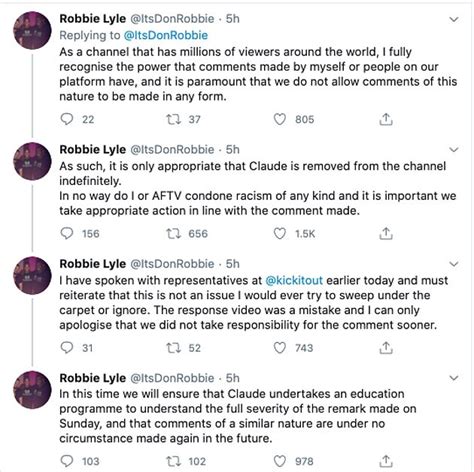Screen dimensions: 474x472
Task: Retweet the tweet with 656 retweets
Action: coord(173,233)
